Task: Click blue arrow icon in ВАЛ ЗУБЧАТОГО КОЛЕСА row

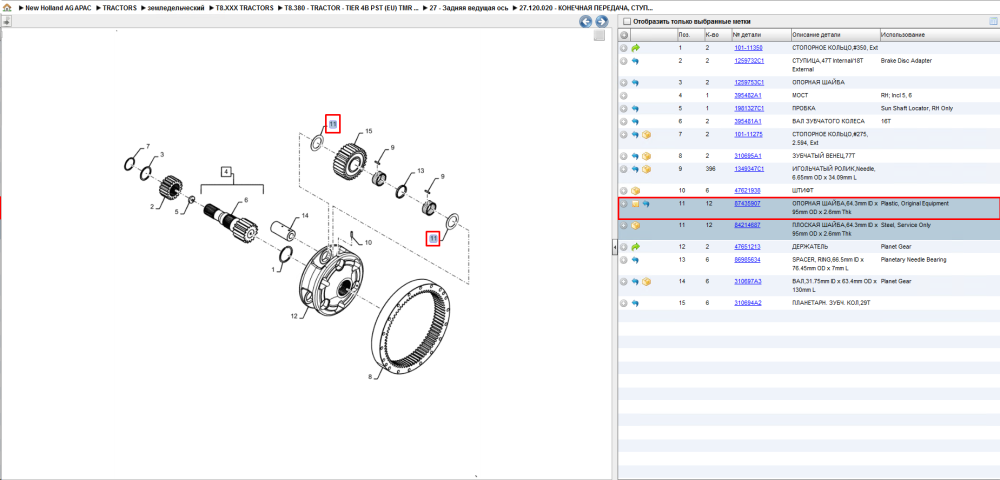Action: pyautogui.click(x=635, y=121)
